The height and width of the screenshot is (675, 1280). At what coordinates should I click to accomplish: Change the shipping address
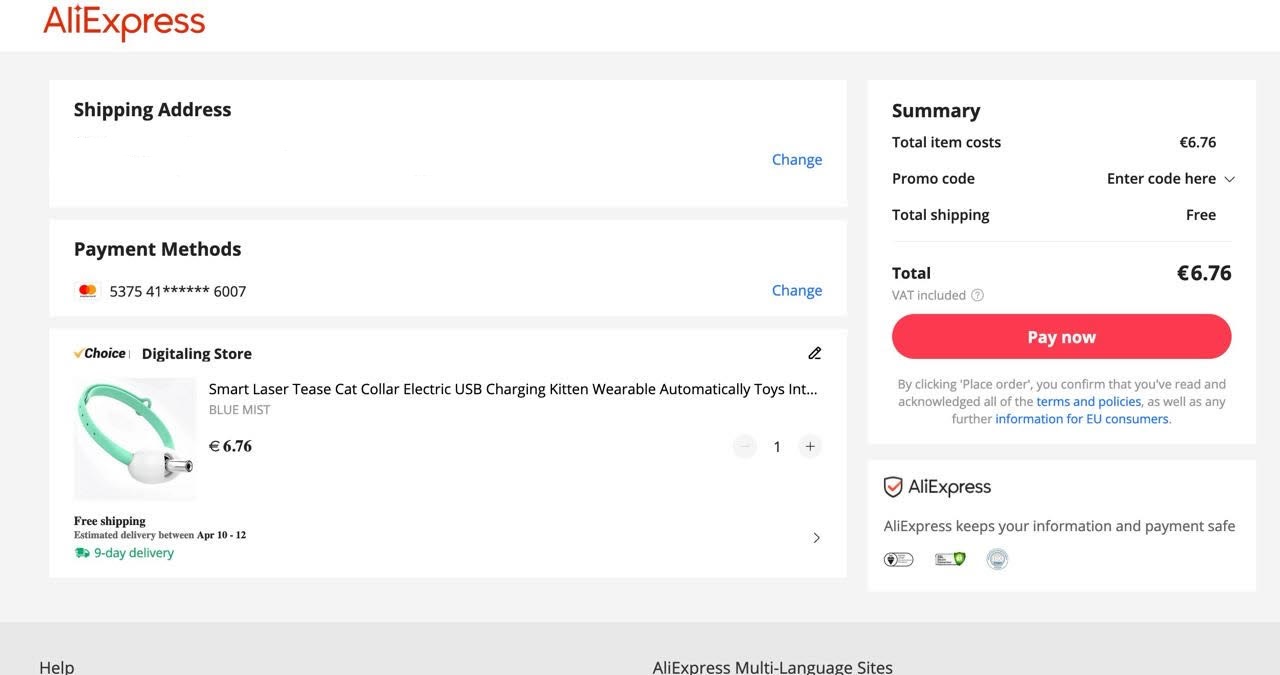(x=797, y=160)
